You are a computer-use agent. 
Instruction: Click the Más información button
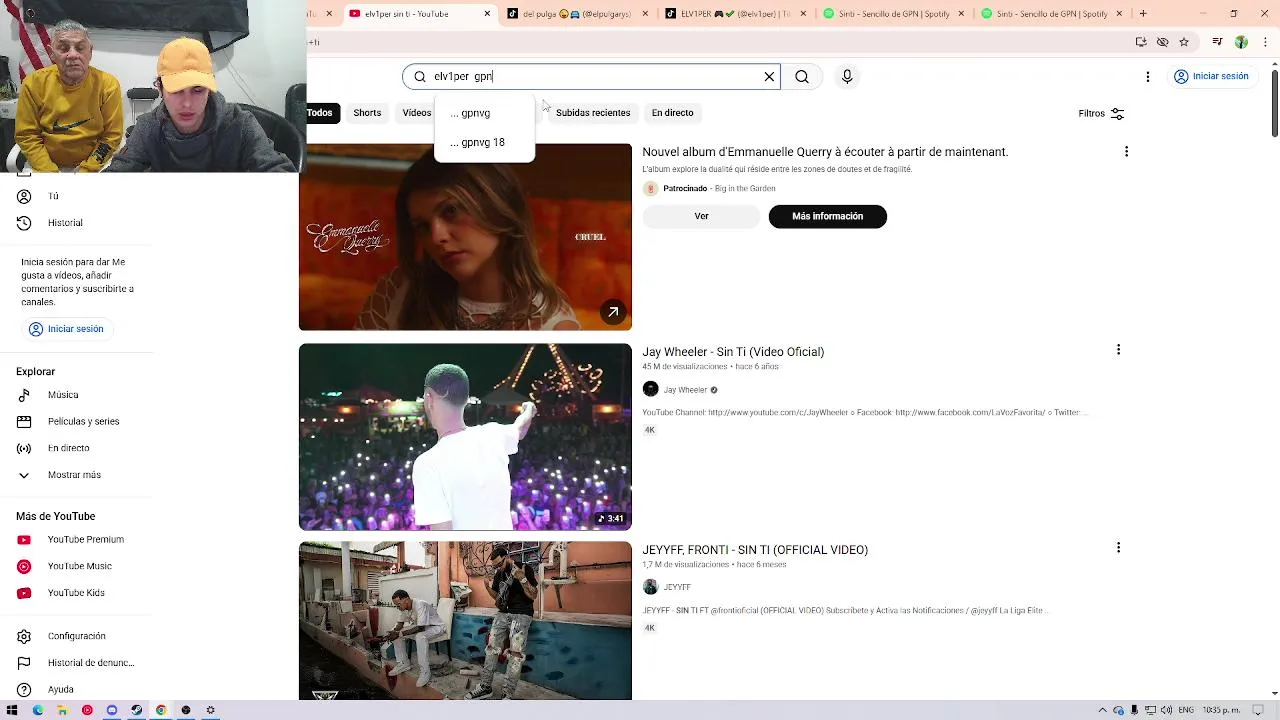pyautogui.click(x=827, y=216)
